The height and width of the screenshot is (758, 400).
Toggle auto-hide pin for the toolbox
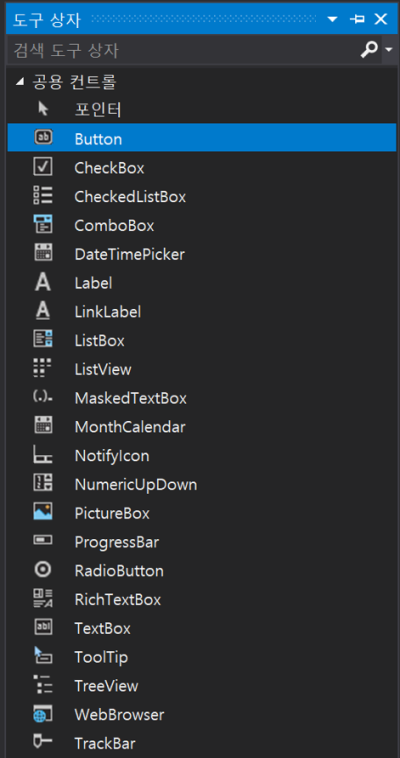pos(357,19)
